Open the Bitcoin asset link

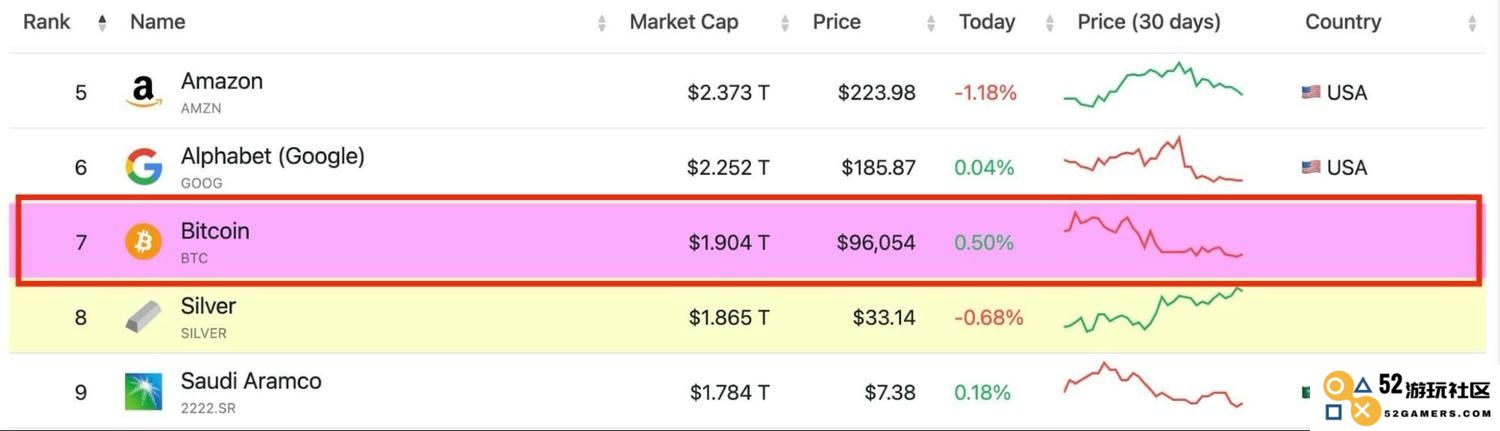tap(215, 231)
